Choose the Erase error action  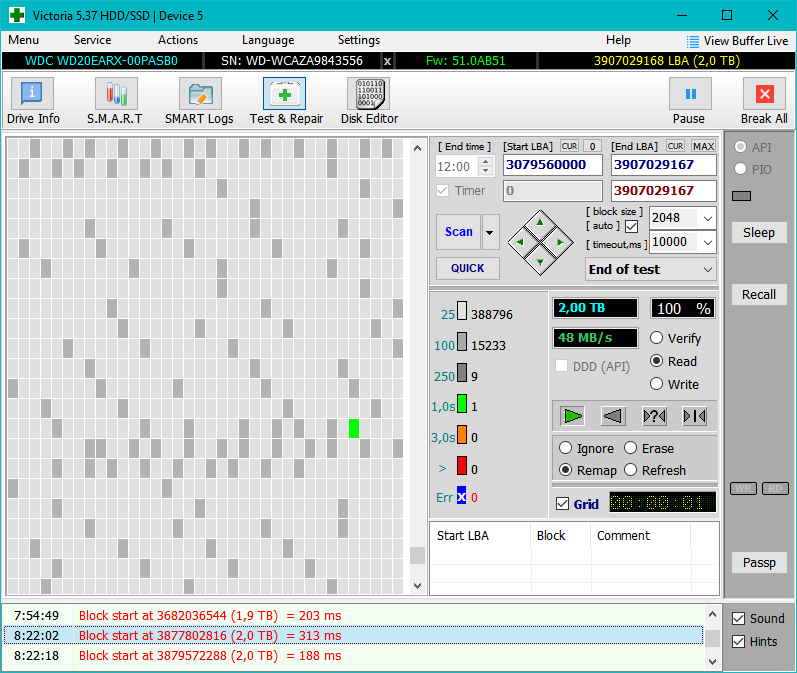(x=631, y=448)
